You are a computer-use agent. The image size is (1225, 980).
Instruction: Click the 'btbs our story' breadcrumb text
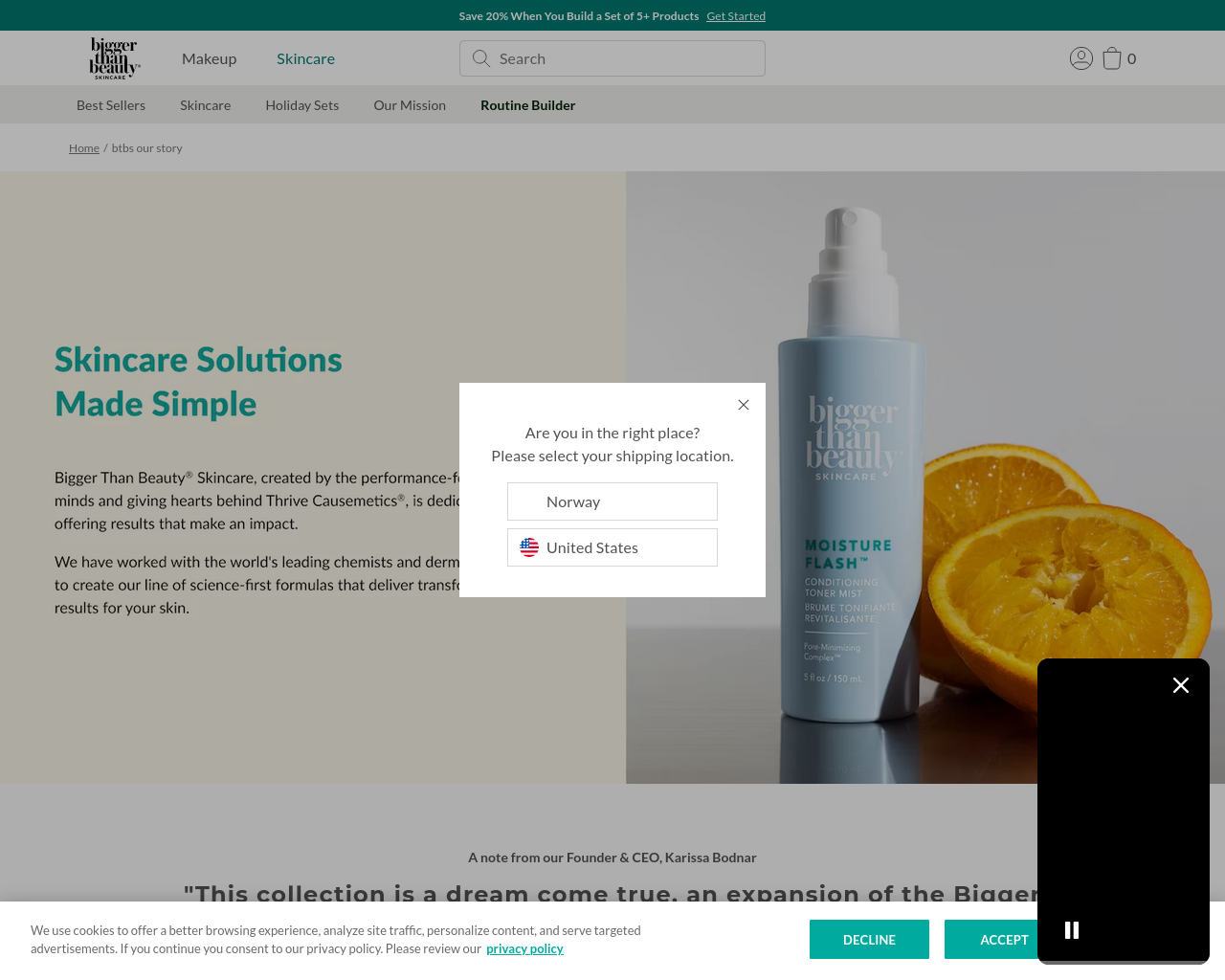point(146,148)
